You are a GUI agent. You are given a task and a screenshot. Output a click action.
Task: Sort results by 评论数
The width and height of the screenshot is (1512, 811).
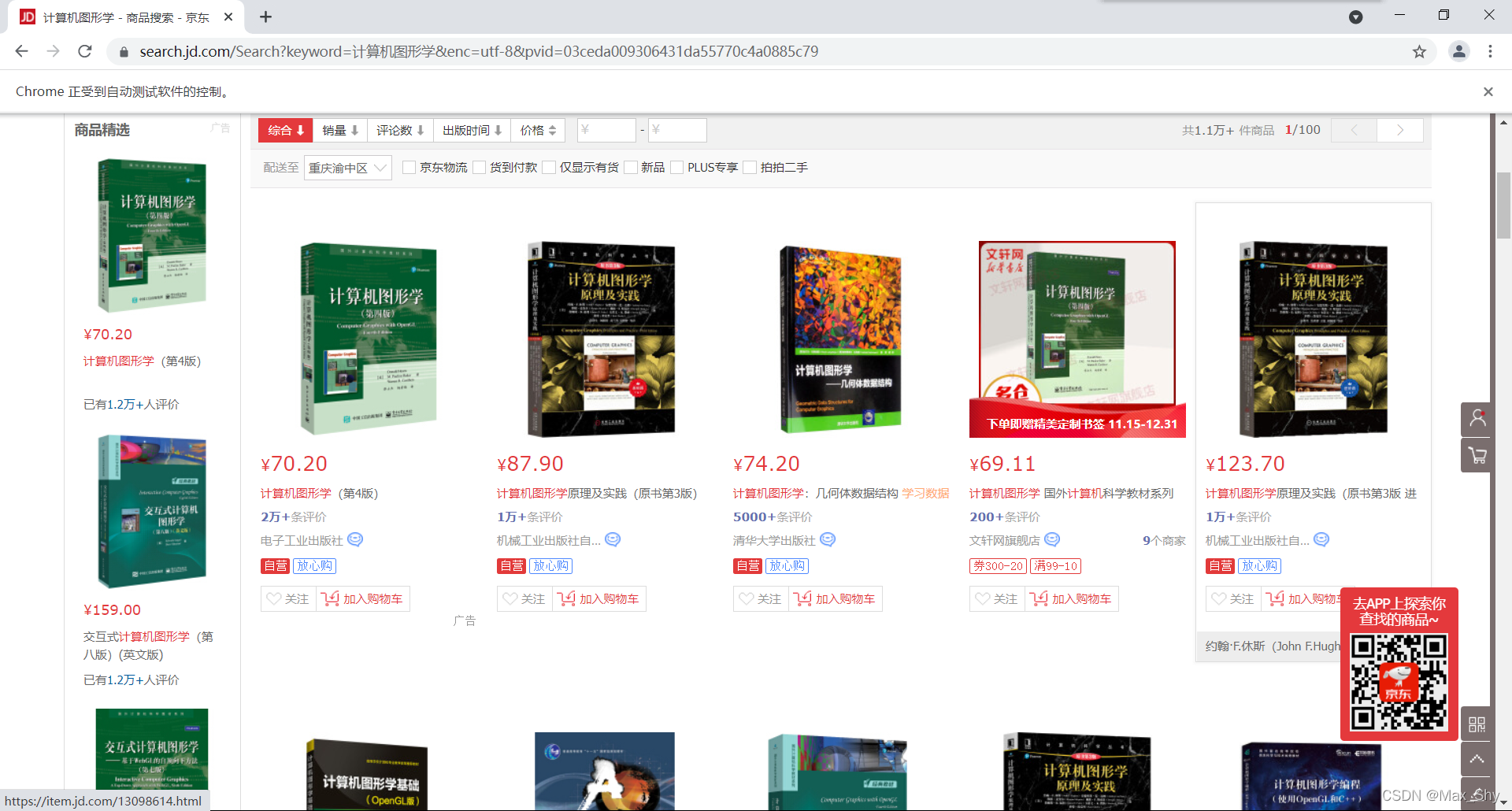400,130
